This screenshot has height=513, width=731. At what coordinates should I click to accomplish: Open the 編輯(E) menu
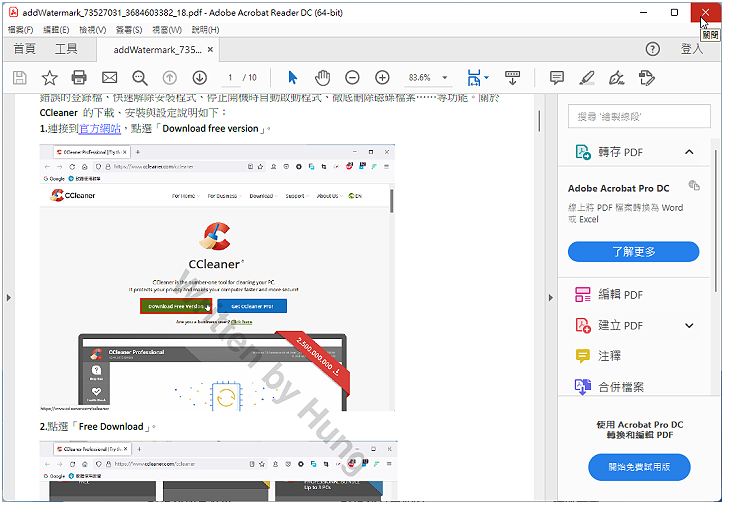56,30
